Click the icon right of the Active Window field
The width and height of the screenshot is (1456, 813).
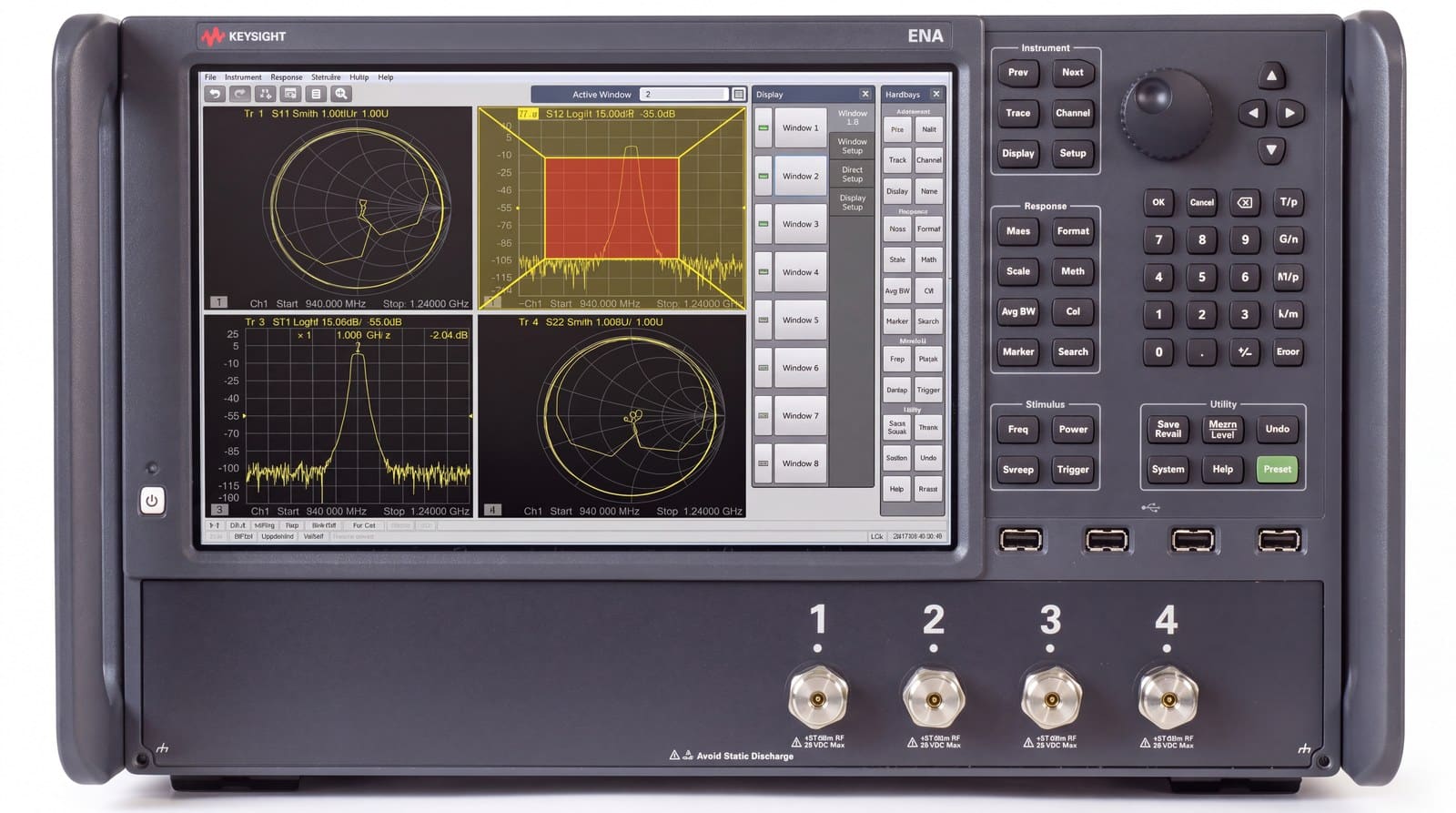tap(739, 94)
